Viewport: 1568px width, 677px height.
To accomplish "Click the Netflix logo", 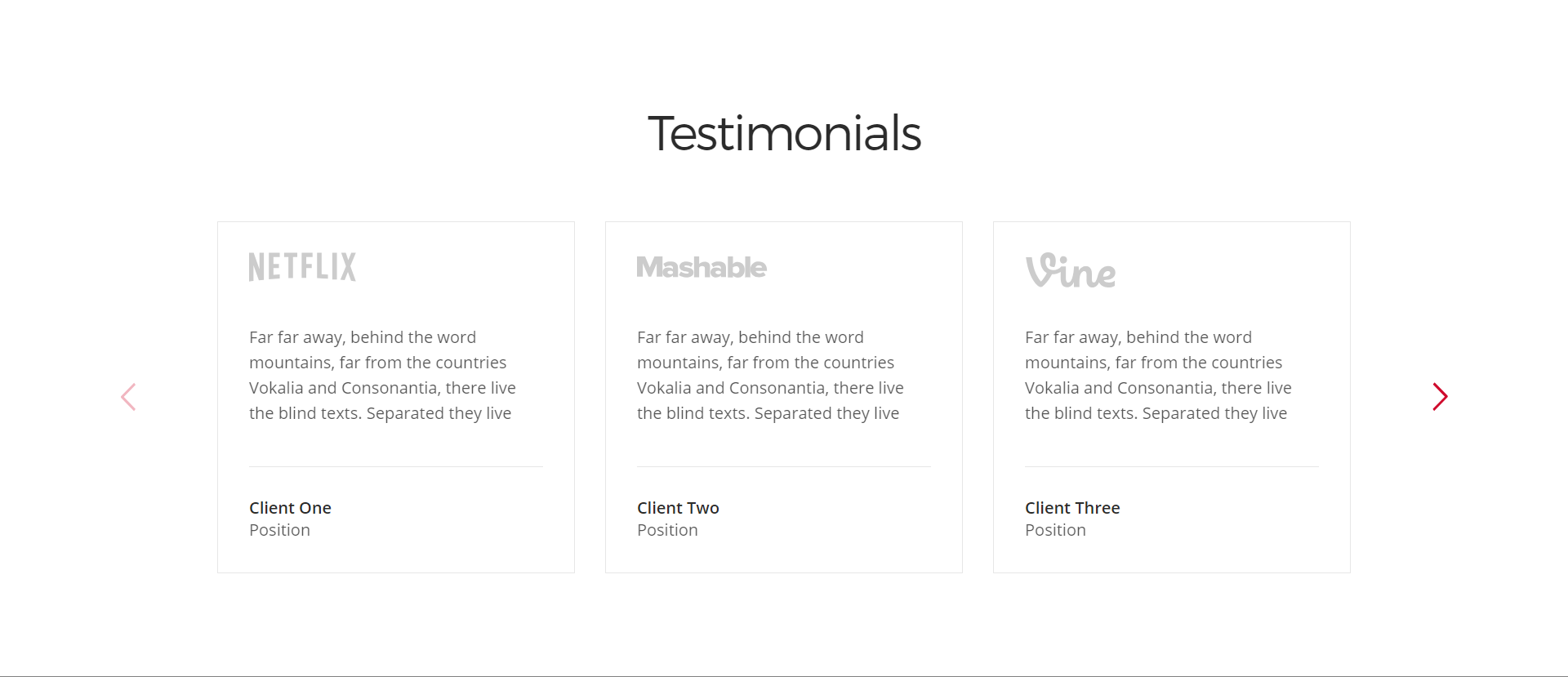I will click(x=302, y=267).
